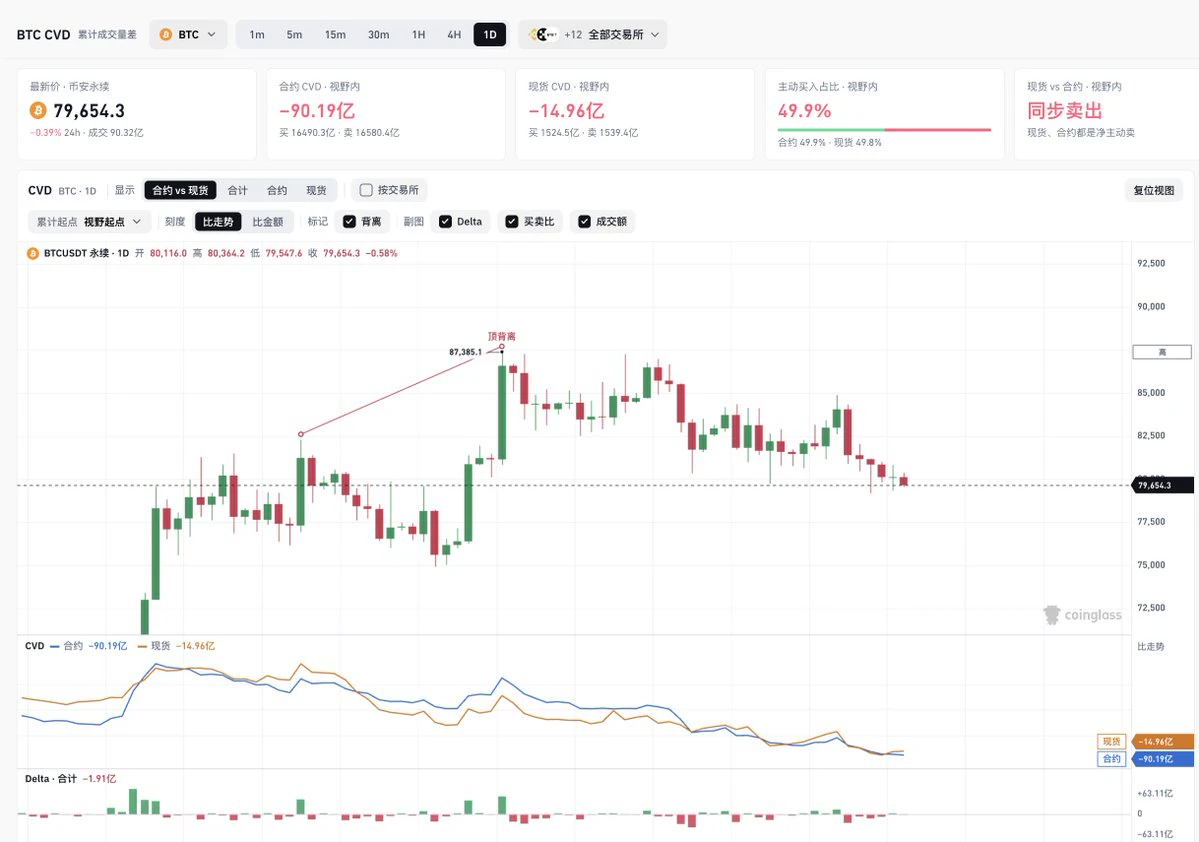Toggle the 成交额 sub-chart checkbox
The height and width of the screenshot is (842, 1199).
pos(584,222)
